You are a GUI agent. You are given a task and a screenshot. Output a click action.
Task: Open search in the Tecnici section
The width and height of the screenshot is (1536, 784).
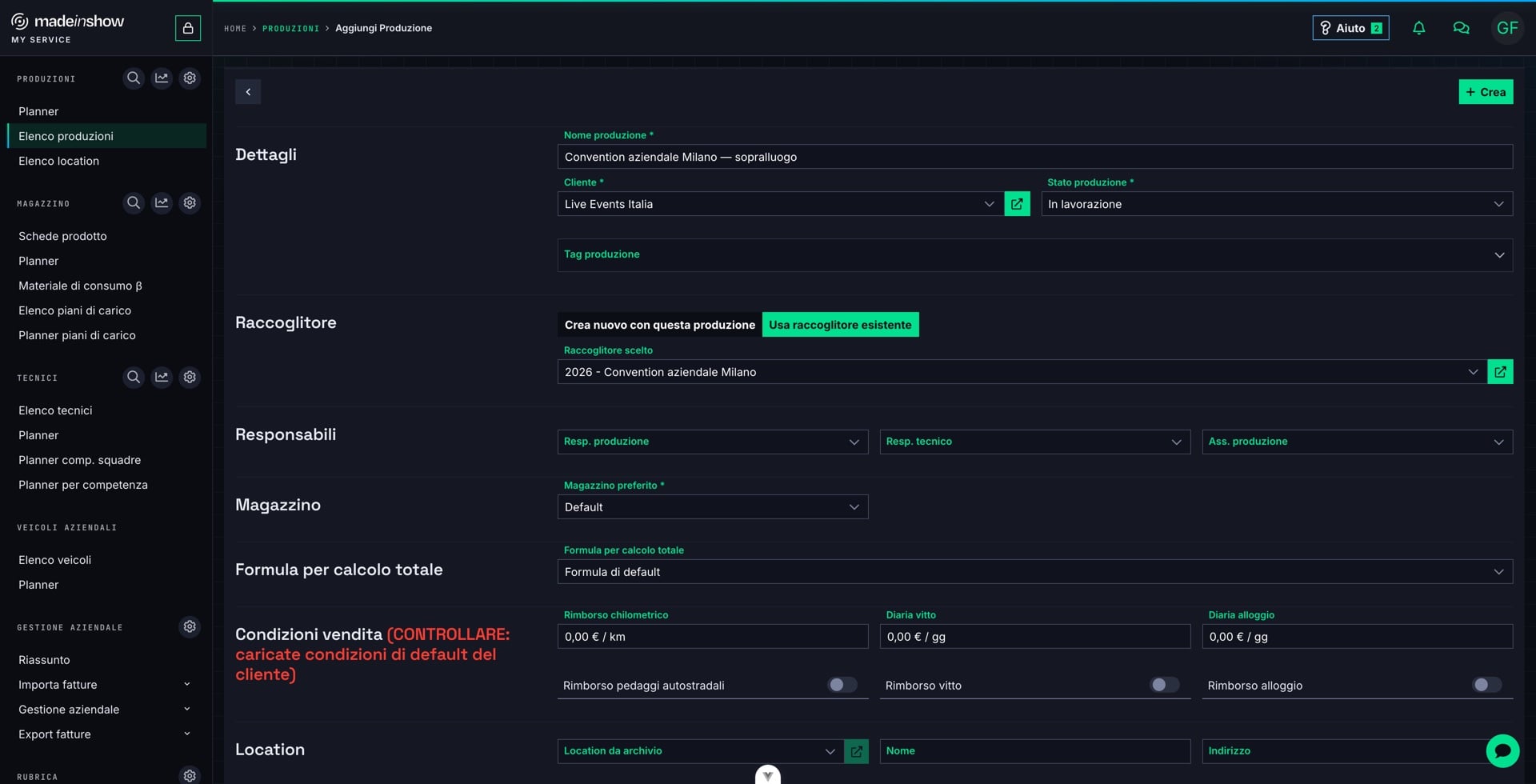coord(134,377)
